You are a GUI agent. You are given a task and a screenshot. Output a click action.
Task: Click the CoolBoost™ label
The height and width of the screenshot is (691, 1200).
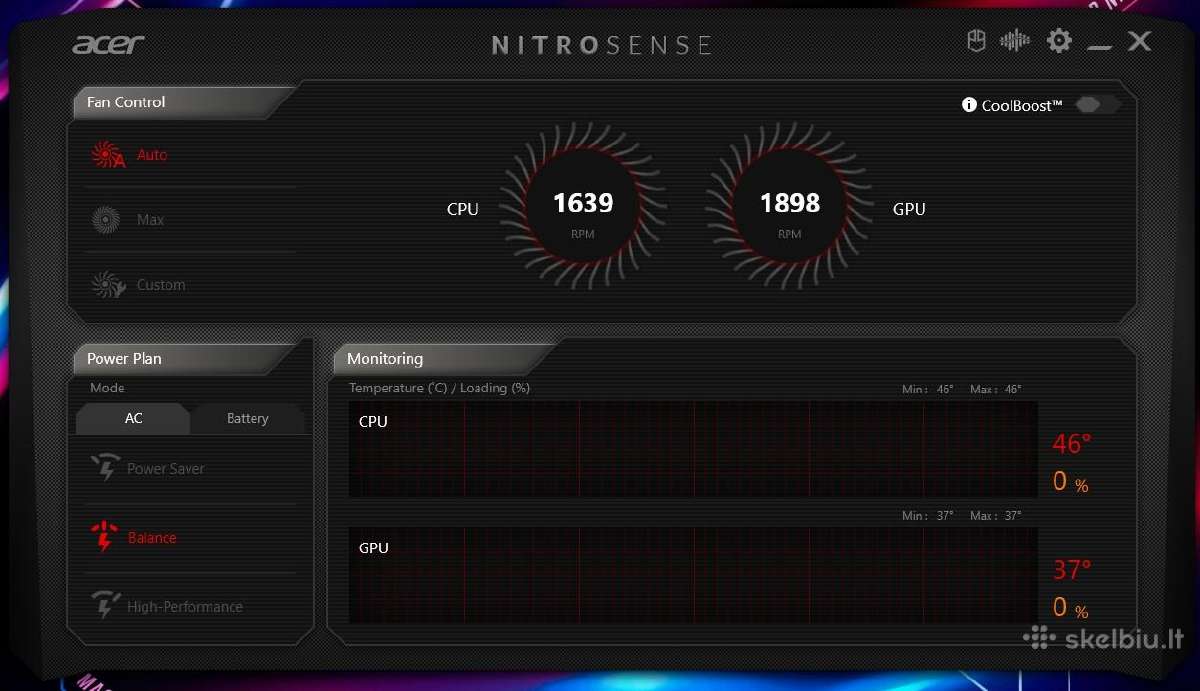pos(1022,105)
